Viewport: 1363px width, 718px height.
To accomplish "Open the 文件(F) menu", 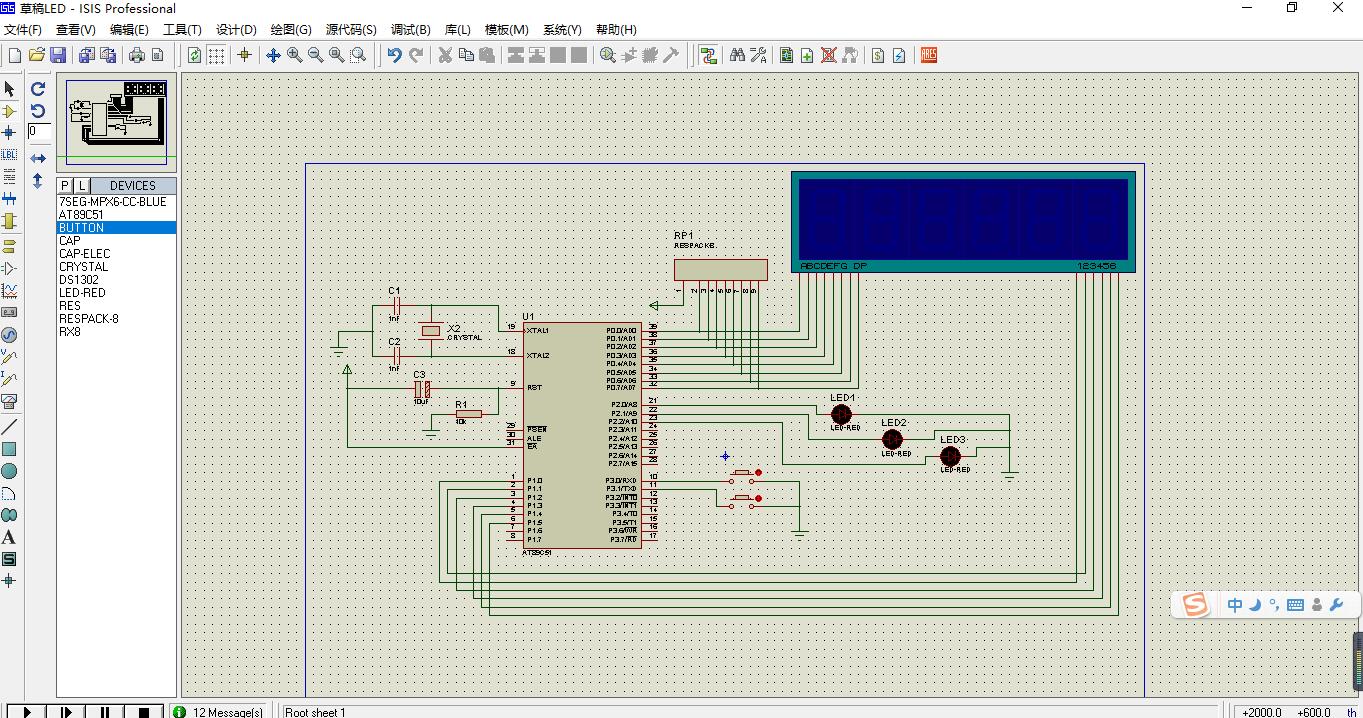I will [23, 30].
